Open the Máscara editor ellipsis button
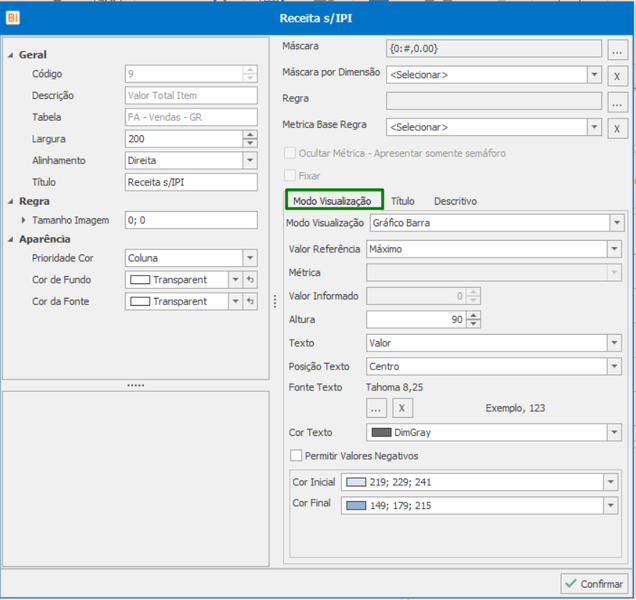This screenshot has width=636, height=600. [x=617, y=49]
